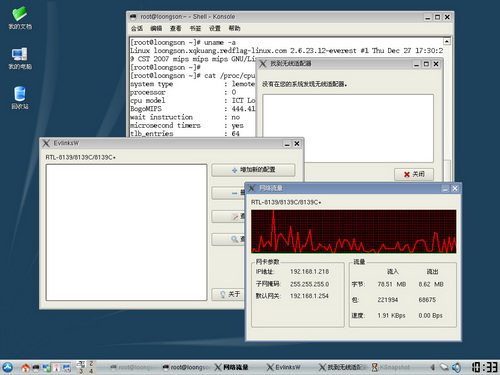Click the X window icon of the 网络流量 window

[x=252, y=188]
